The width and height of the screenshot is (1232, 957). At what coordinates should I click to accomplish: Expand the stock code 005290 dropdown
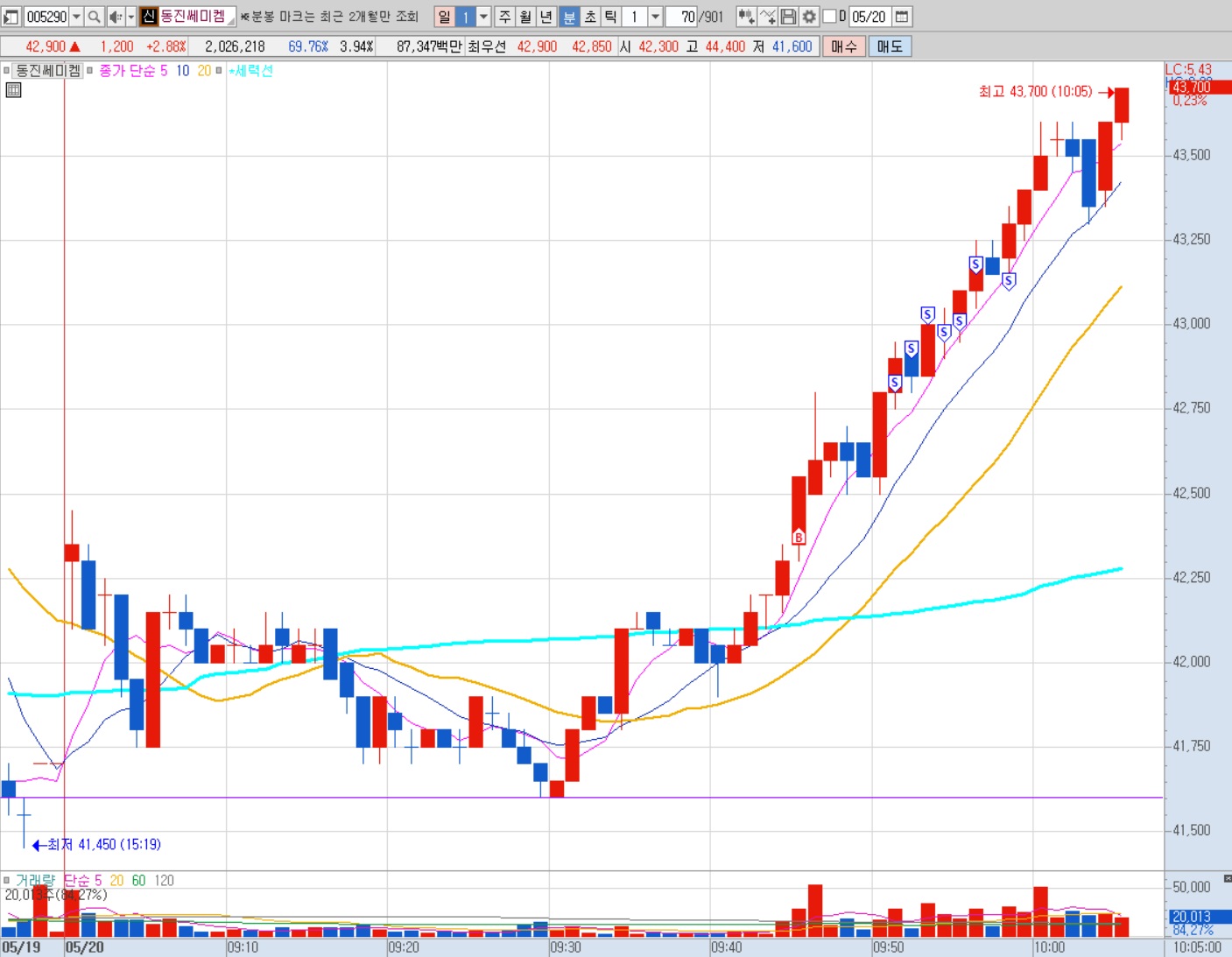pyautogui.click(x=76, y=17)
